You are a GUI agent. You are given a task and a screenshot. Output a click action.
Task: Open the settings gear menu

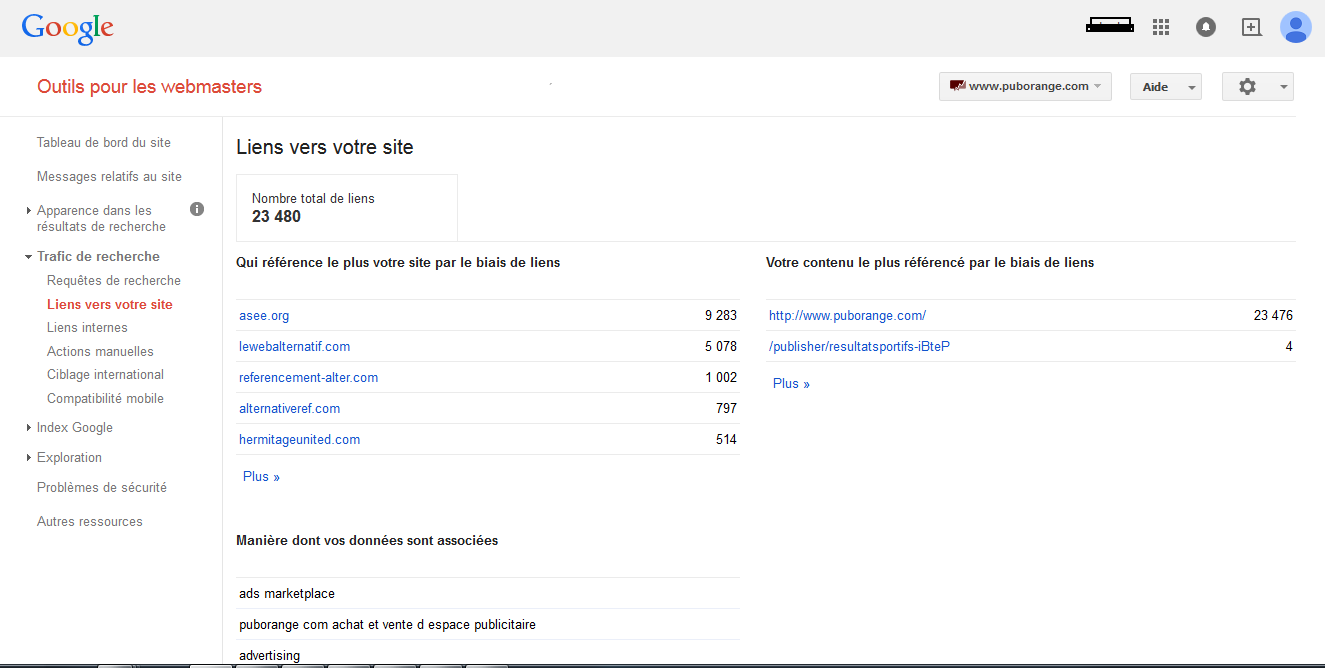pos(1257,87)
